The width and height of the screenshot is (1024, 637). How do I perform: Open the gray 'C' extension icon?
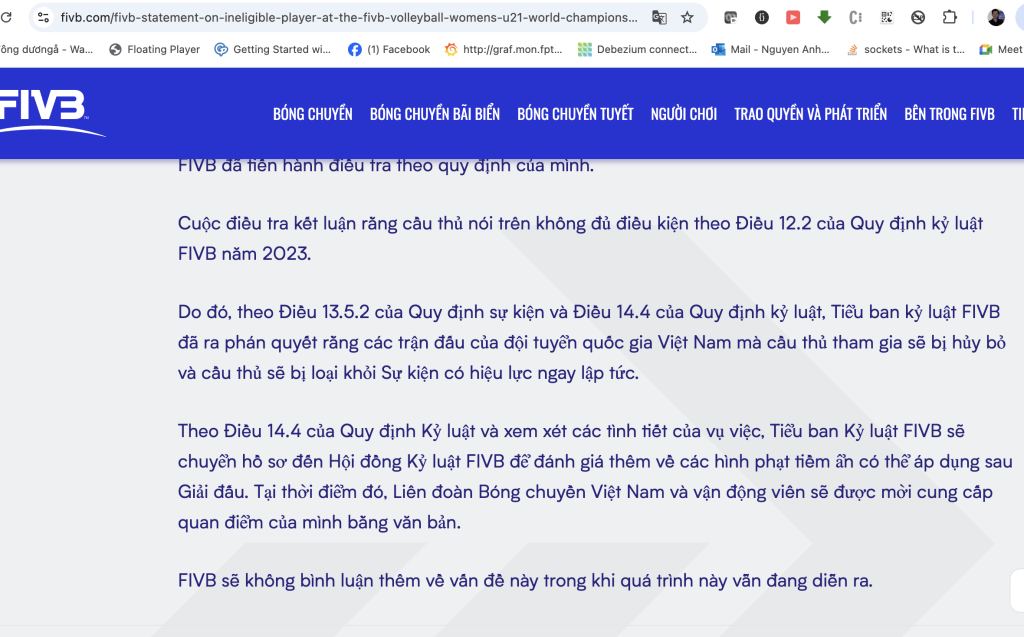point(855,18)
